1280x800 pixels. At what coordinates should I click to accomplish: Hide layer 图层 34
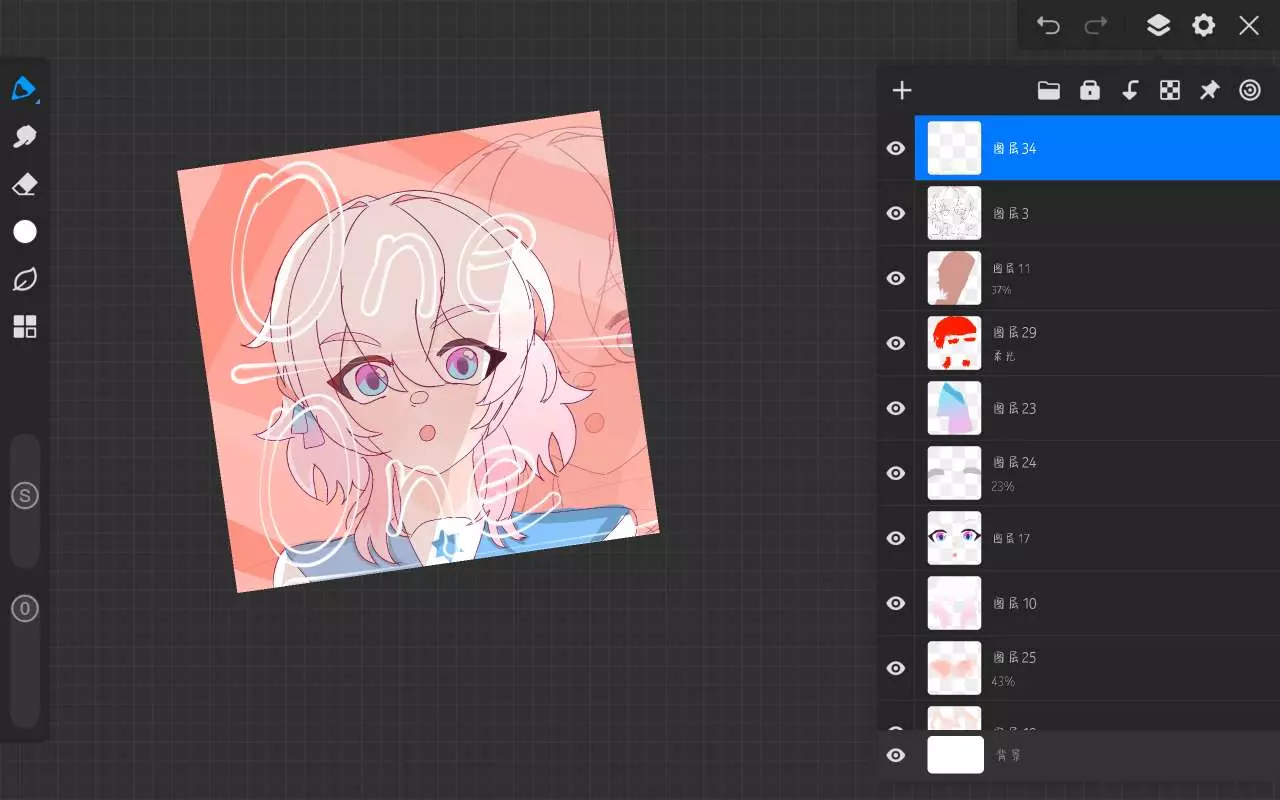pos(896,148)
